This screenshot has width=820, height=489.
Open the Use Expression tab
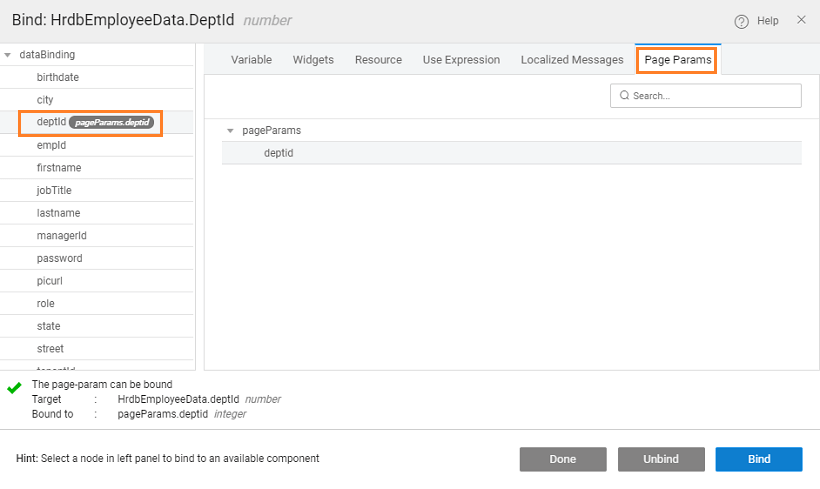pyautogui.click(x=461, y=60)
